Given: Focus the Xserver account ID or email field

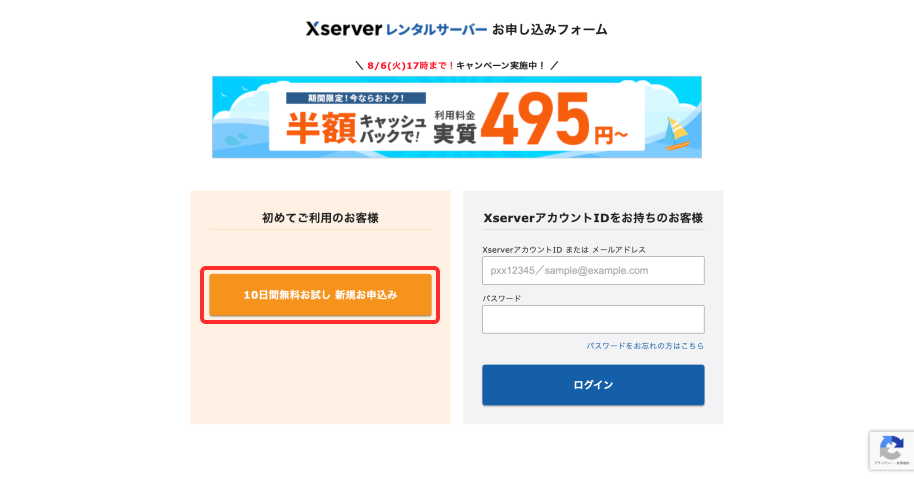Looking at the screenshot, I should tap(593, 270).
